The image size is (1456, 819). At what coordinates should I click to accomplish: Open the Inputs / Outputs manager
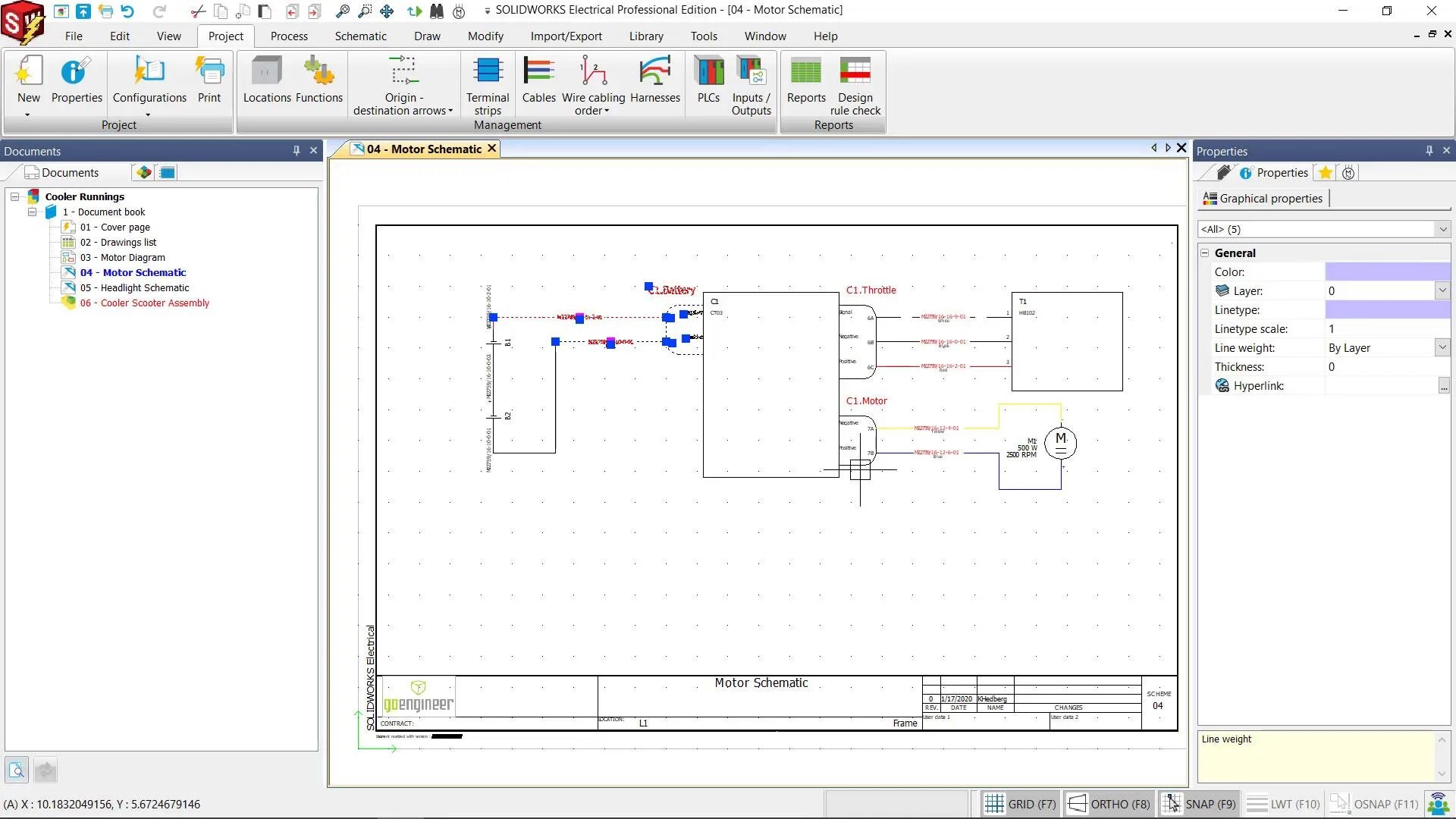tap(751, 85)
